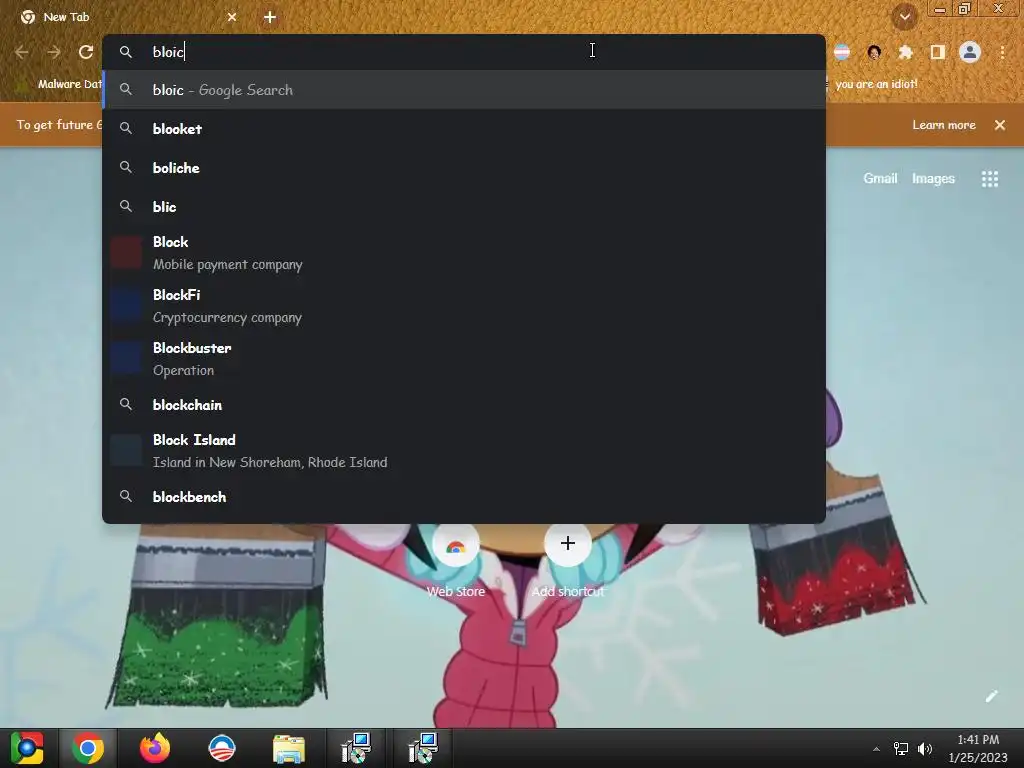
Task: Open the clock showing 1:41 PM
Action: click(x=978, y=748)
